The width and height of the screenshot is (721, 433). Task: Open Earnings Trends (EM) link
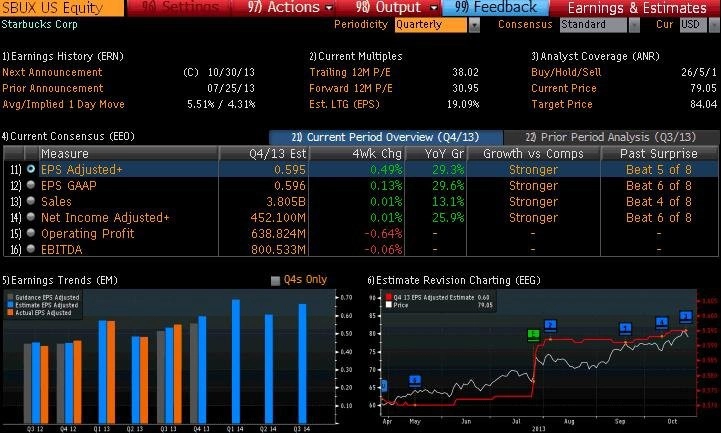point(60,280)
